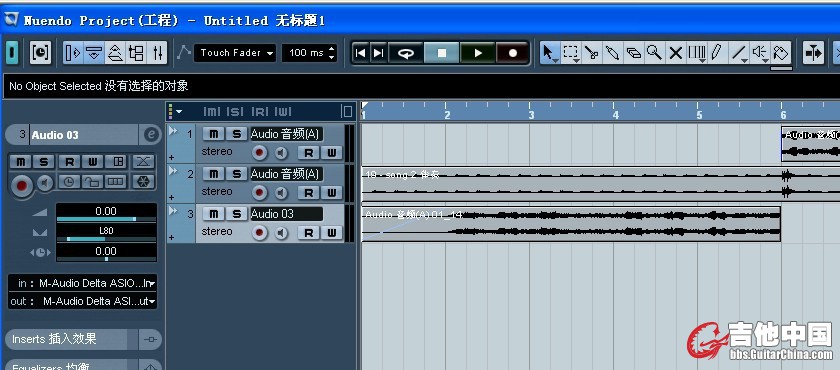The width and height of the screenshot is (840, 370).
Task: Select the Object Selection arrow tool
Action: [549, 52]
